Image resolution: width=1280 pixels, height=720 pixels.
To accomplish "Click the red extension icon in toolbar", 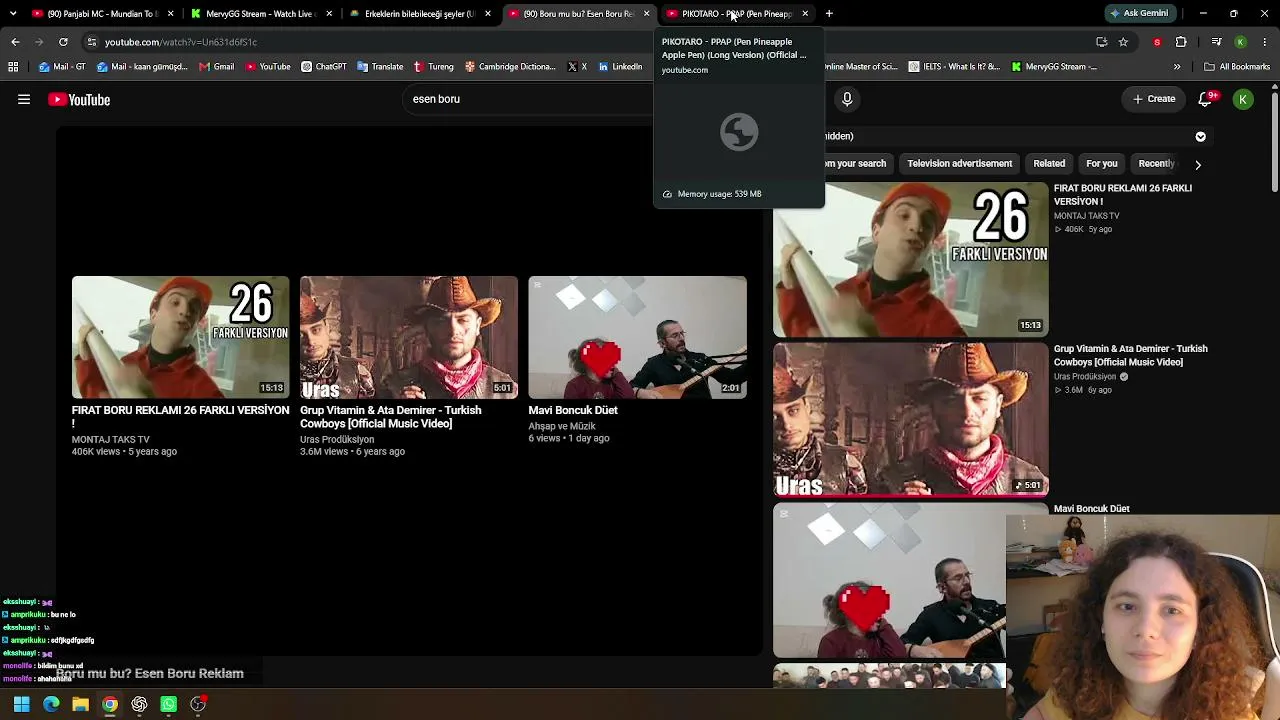I will [x=1157, y=42].
